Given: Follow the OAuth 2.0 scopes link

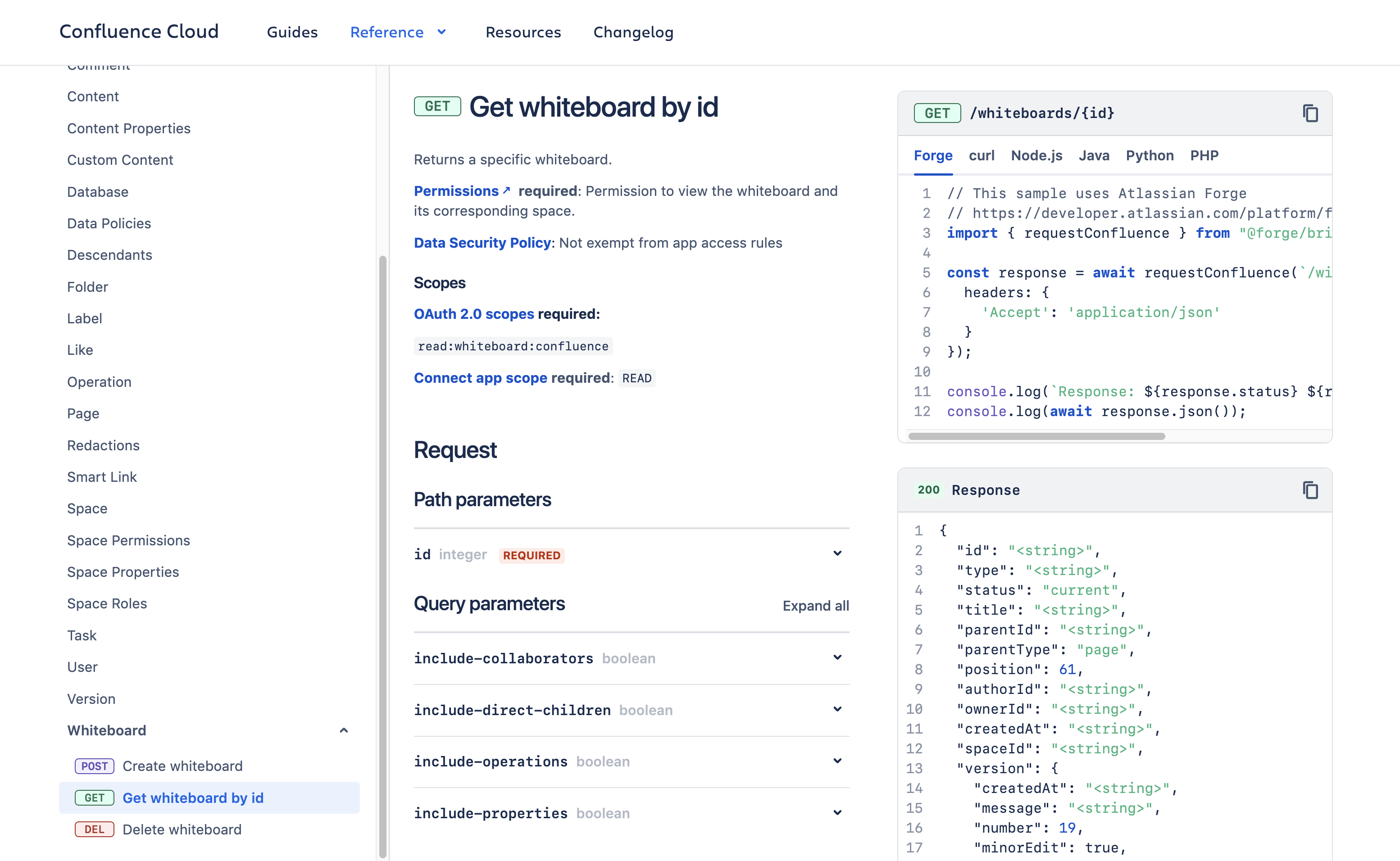Looking at the screenshot, I should click(473, 314).
